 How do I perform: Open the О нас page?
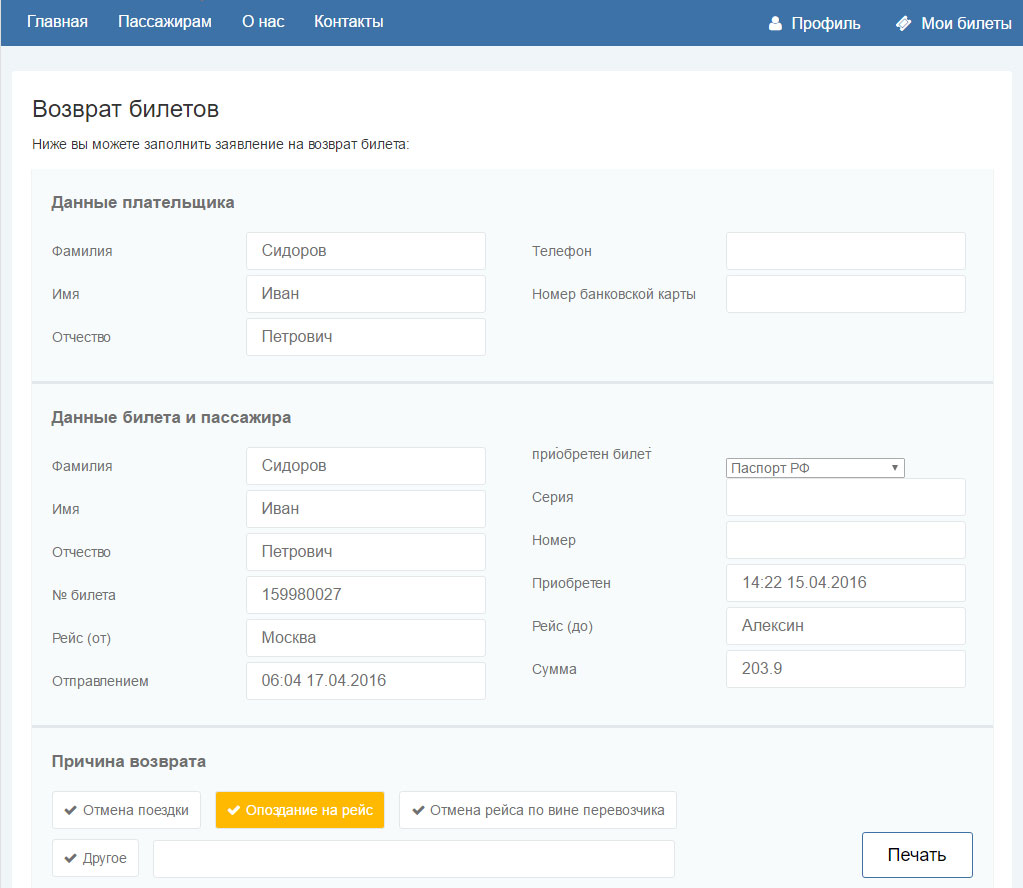coord(263,22)
